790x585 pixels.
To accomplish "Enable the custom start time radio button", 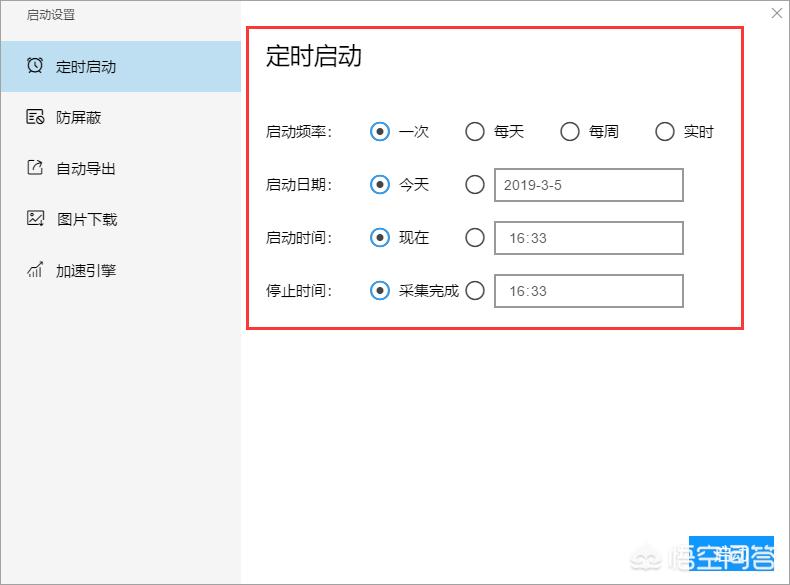I will (475, 237).
